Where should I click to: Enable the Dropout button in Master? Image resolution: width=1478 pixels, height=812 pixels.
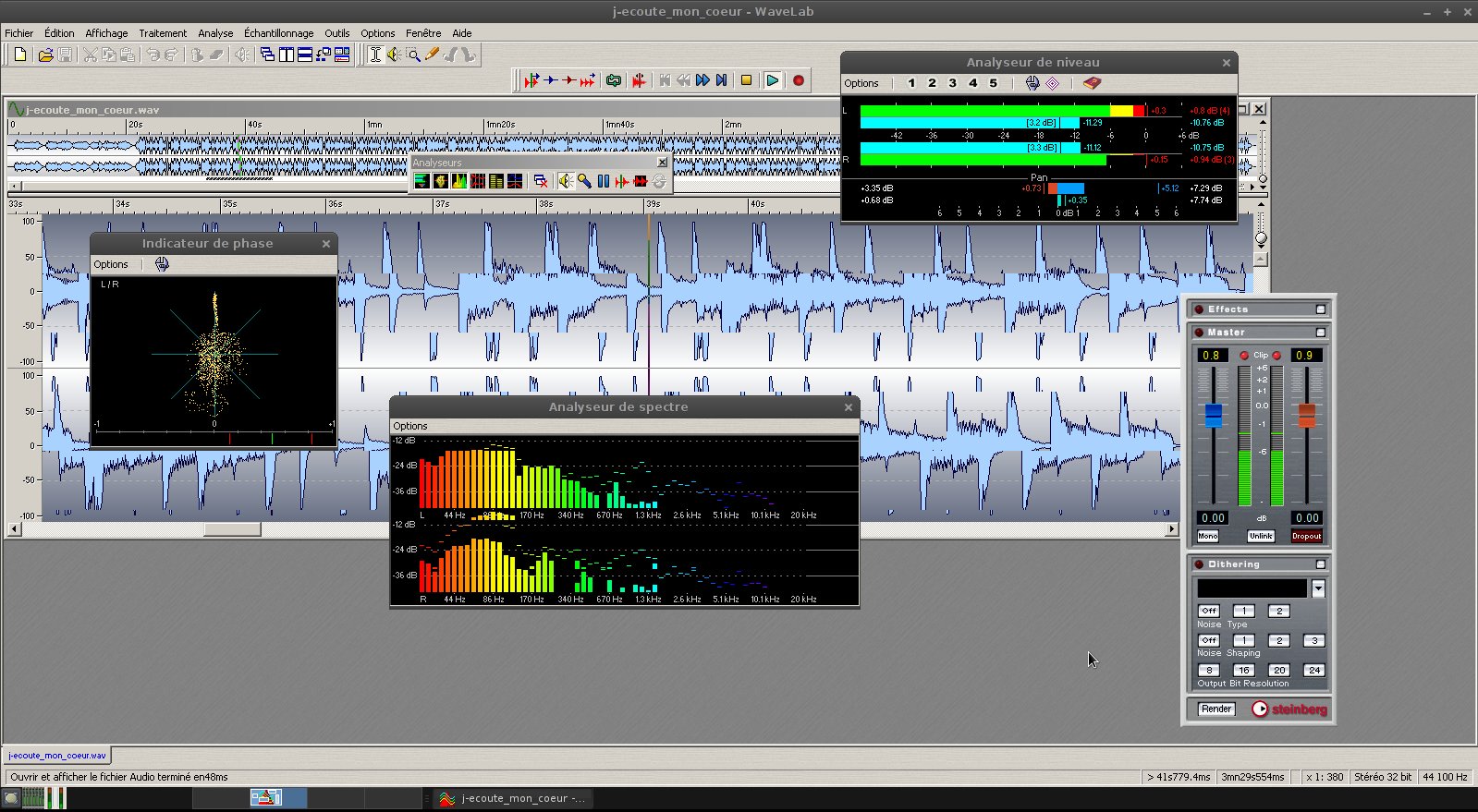click(x=1306, y=536)
